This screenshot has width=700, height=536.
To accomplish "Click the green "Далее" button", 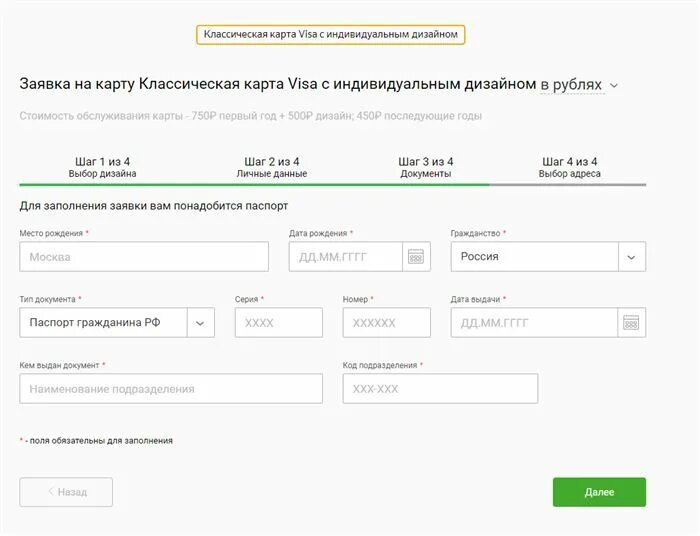I will [599, 492].
